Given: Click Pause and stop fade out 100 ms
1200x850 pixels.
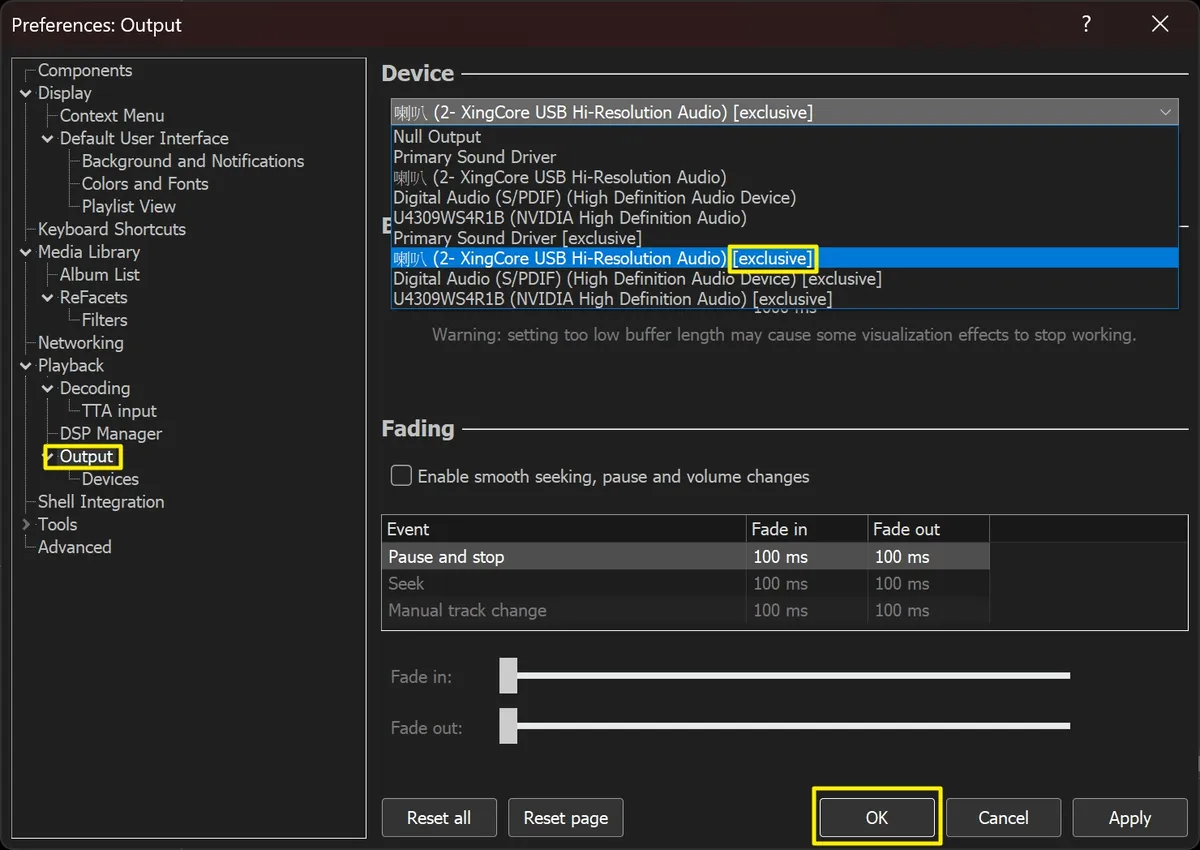Looking at the screenshot, I should click(902, 557).
